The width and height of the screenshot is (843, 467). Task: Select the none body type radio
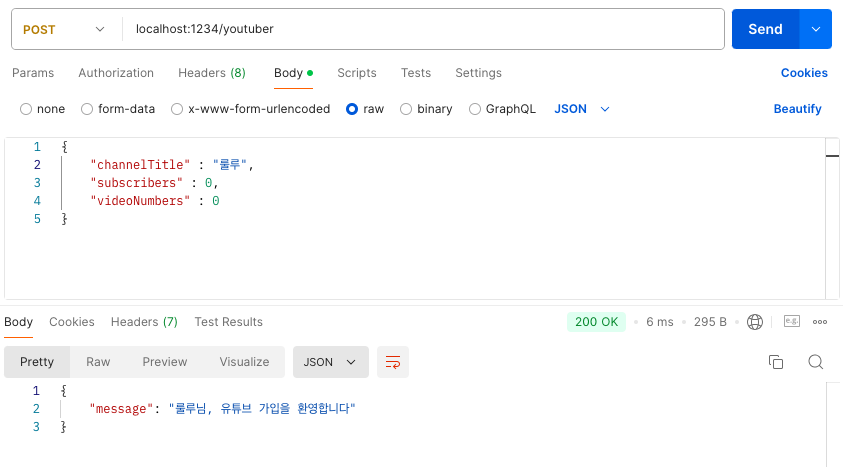pyautogui.click(x=26, y=109)
